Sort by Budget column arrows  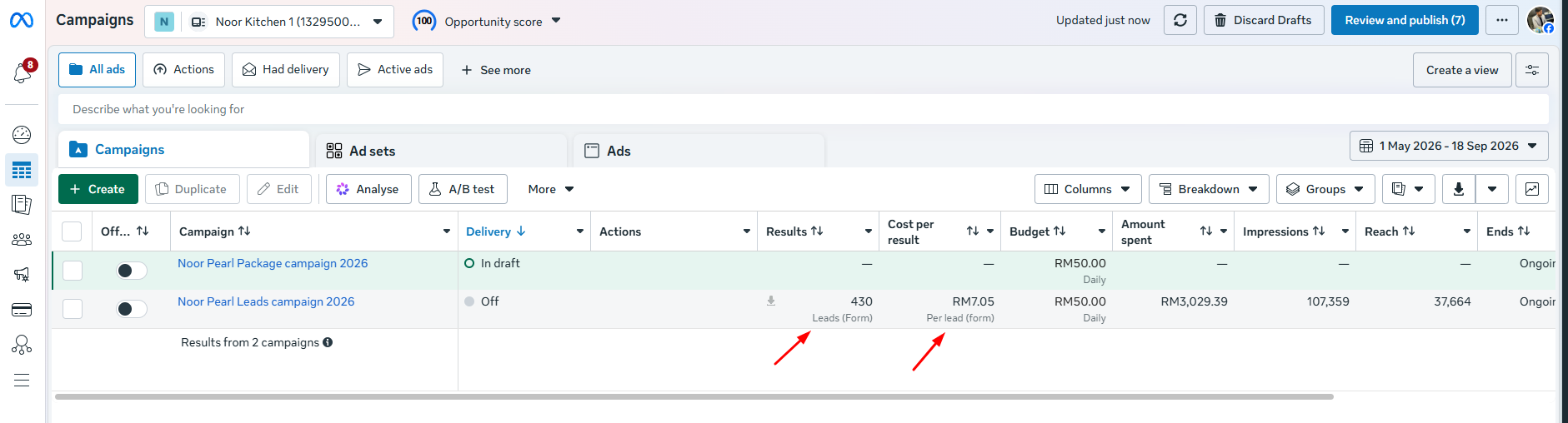[1060, 231]
